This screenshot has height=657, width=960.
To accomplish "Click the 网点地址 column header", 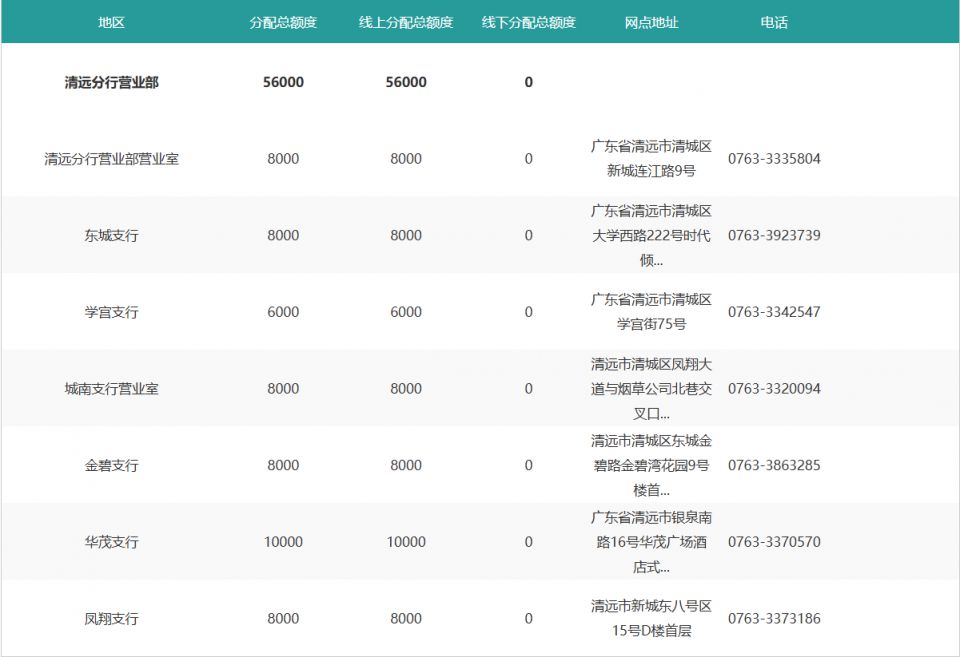I will (651, 22).
